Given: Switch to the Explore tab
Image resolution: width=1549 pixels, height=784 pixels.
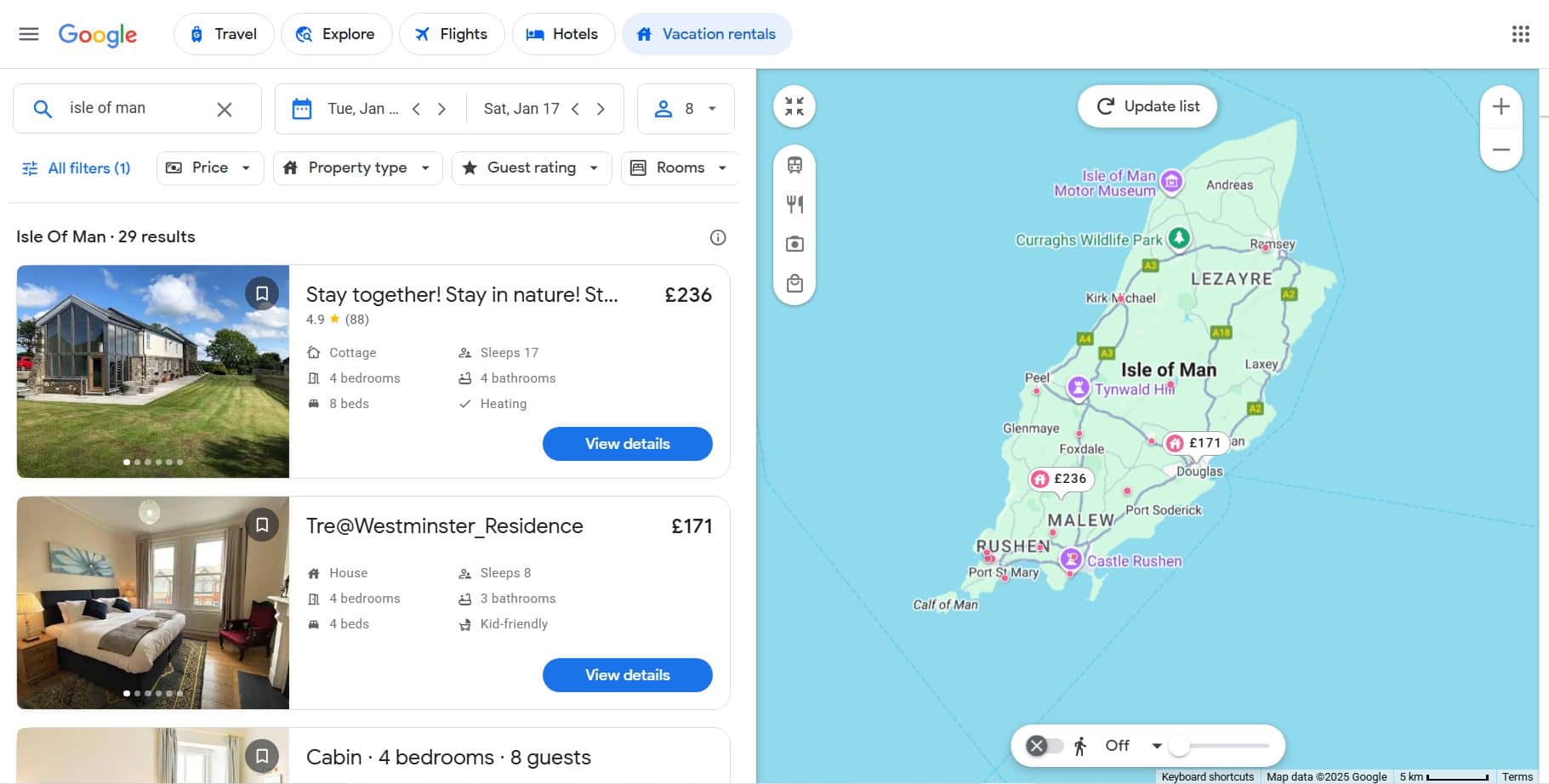Looking at the screenshot, I should click(x=336, y=34).
